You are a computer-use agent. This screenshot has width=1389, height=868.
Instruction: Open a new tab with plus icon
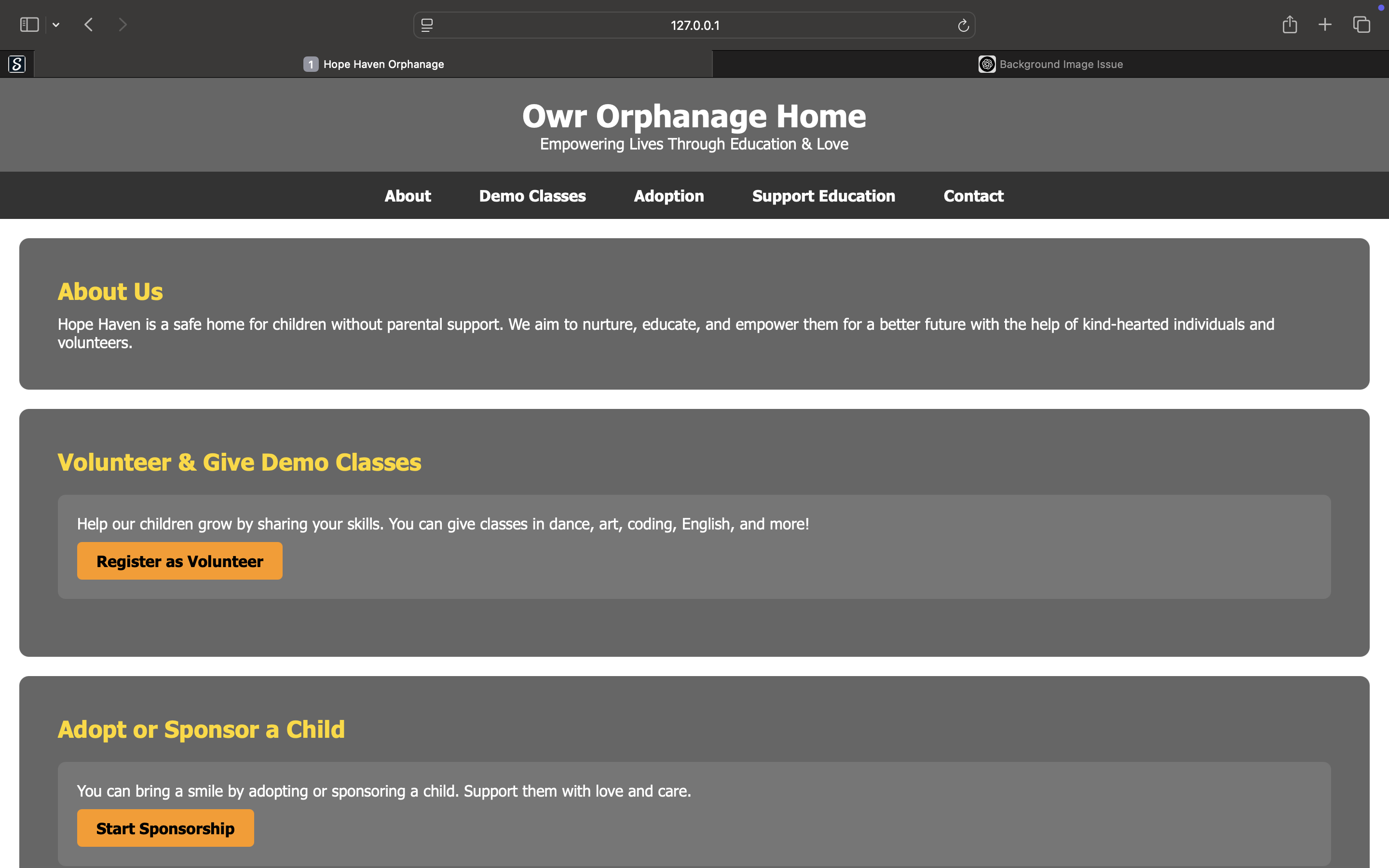pyautogui.click(x=1325, y=25)
